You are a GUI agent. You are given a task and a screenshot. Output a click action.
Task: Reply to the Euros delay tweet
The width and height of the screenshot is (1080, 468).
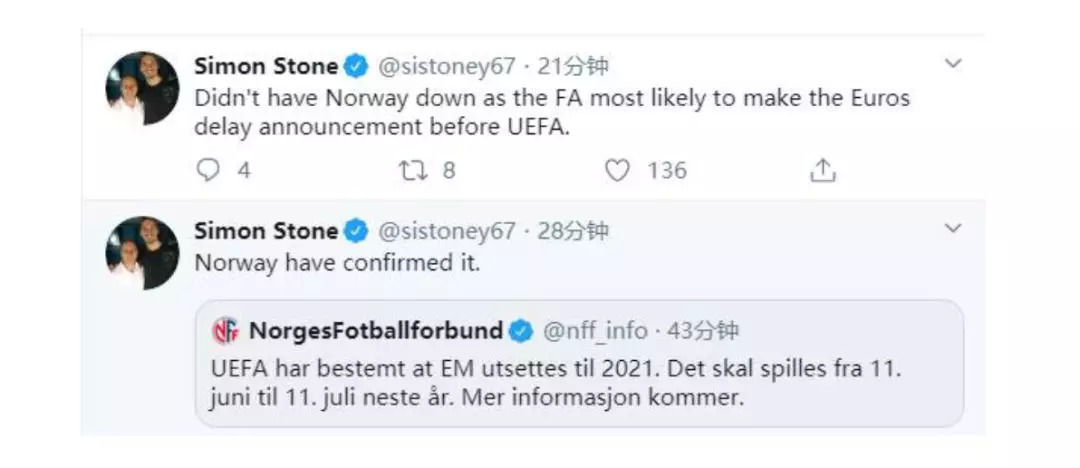[208, 170]
